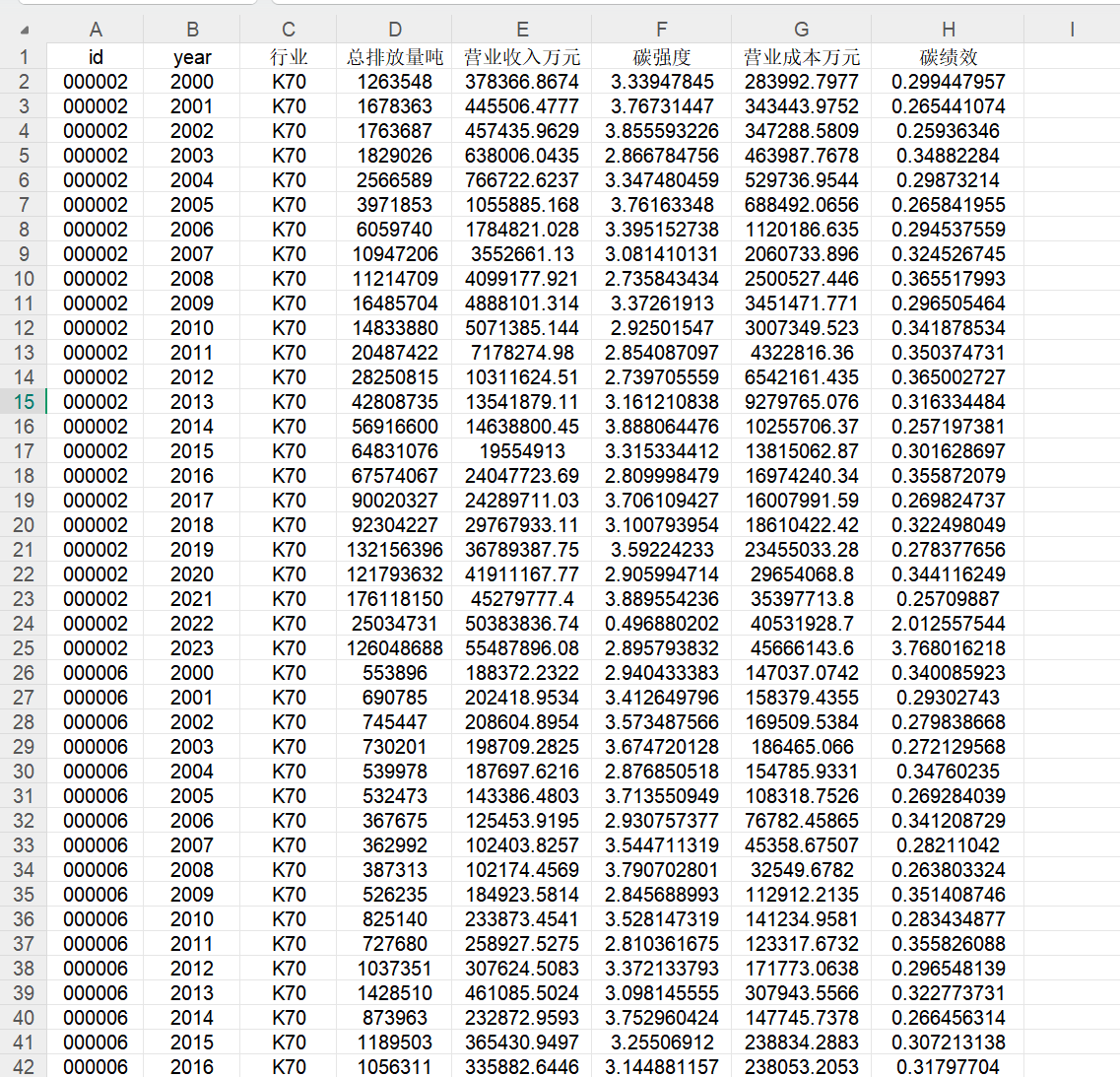Select column H header
This screenshot has width=1120, height=1077.
click(x=948, y=30)
